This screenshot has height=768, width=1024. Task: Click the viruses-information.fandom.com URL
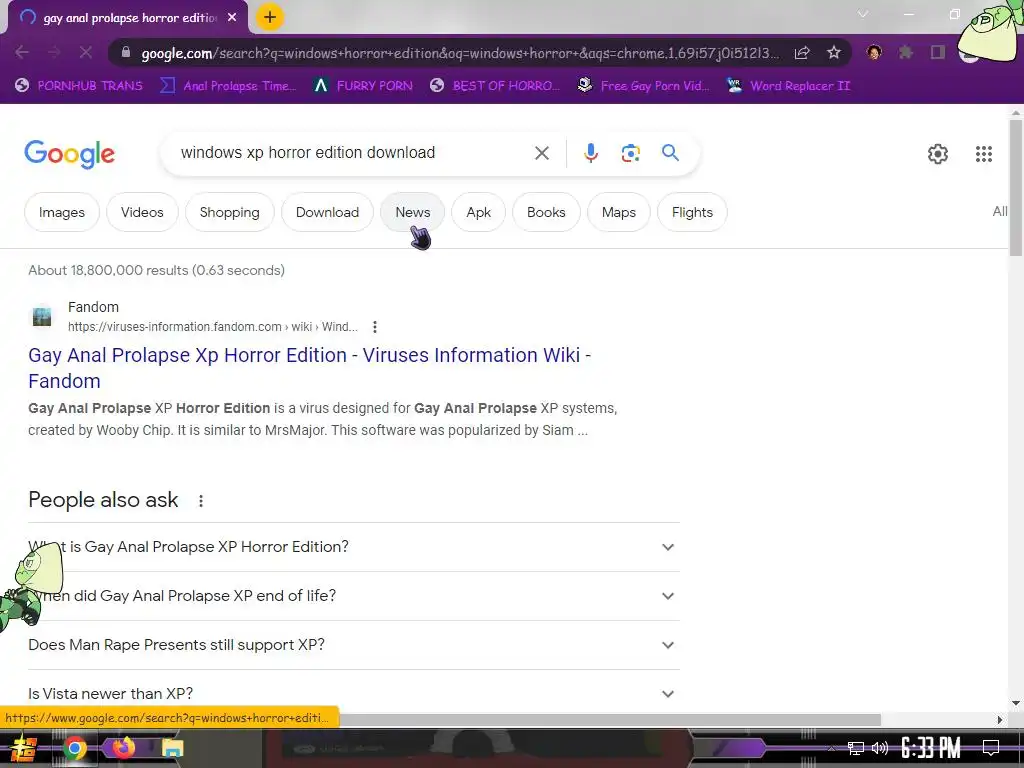tap(212, 327)
